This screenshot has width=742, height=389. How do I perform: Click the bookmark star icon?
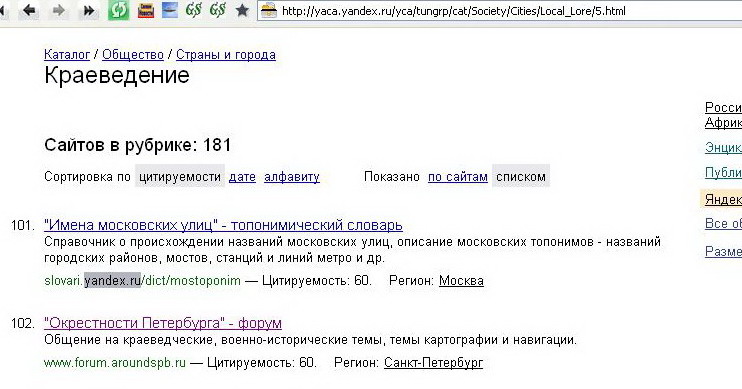pos(242,10)
